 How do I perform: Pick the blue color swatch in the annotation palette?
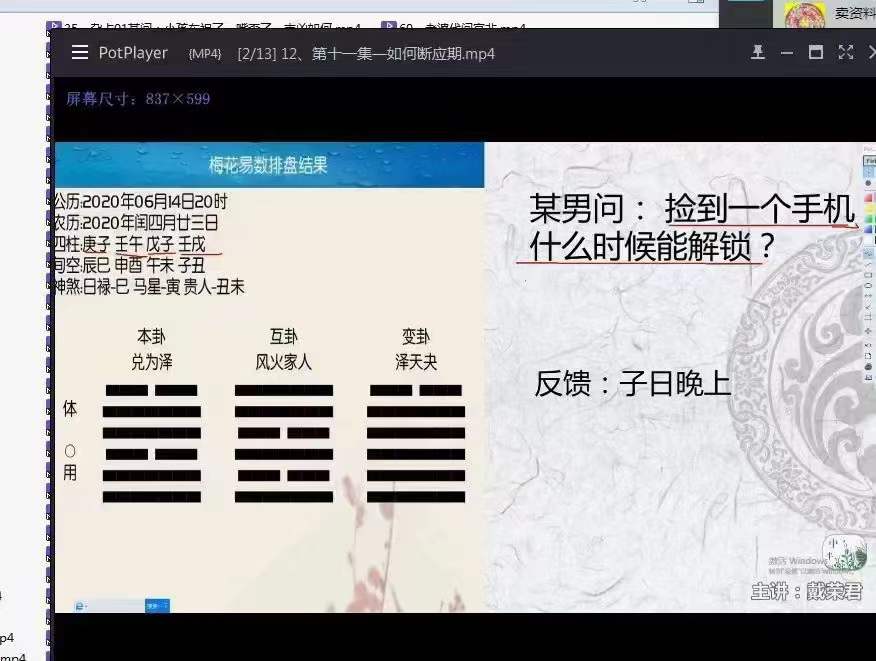coord(868,228)
